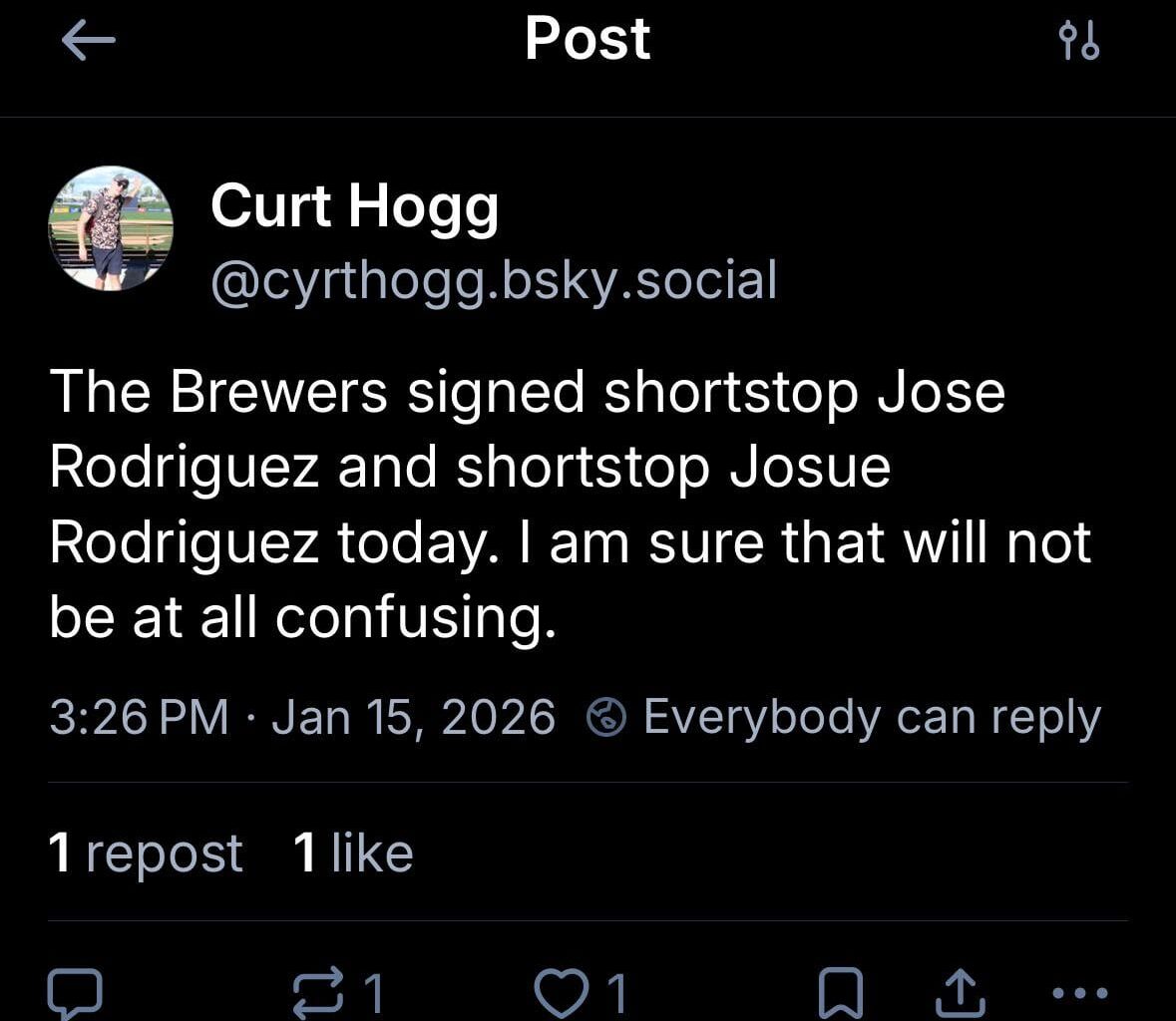The image size is (1176, 1021).
Task: Open more options with the three-dot menu
Action: point(1077,990)
